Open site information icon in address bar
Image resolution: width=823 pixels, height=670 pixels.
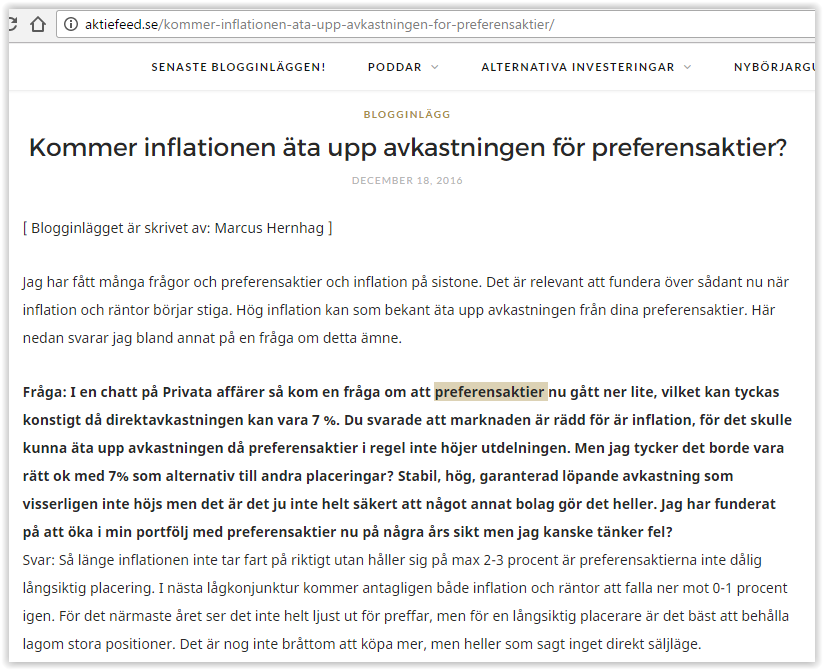click(x=72, y=24)
